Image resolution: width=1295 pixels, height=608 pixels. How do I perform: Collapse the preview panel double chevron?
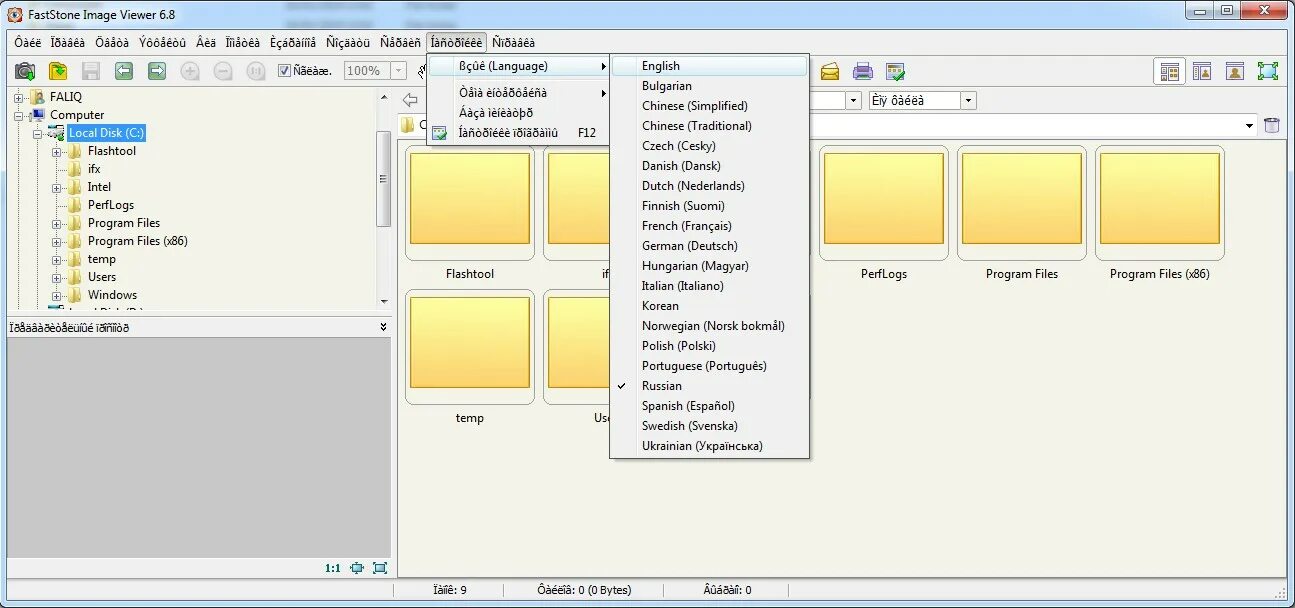coord(383,327)
